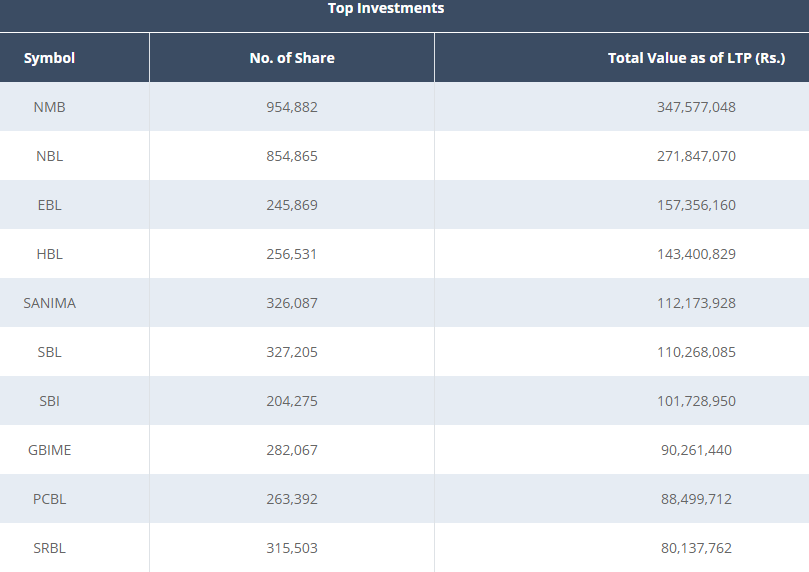Click share count 204,275

tap(292, 401)
